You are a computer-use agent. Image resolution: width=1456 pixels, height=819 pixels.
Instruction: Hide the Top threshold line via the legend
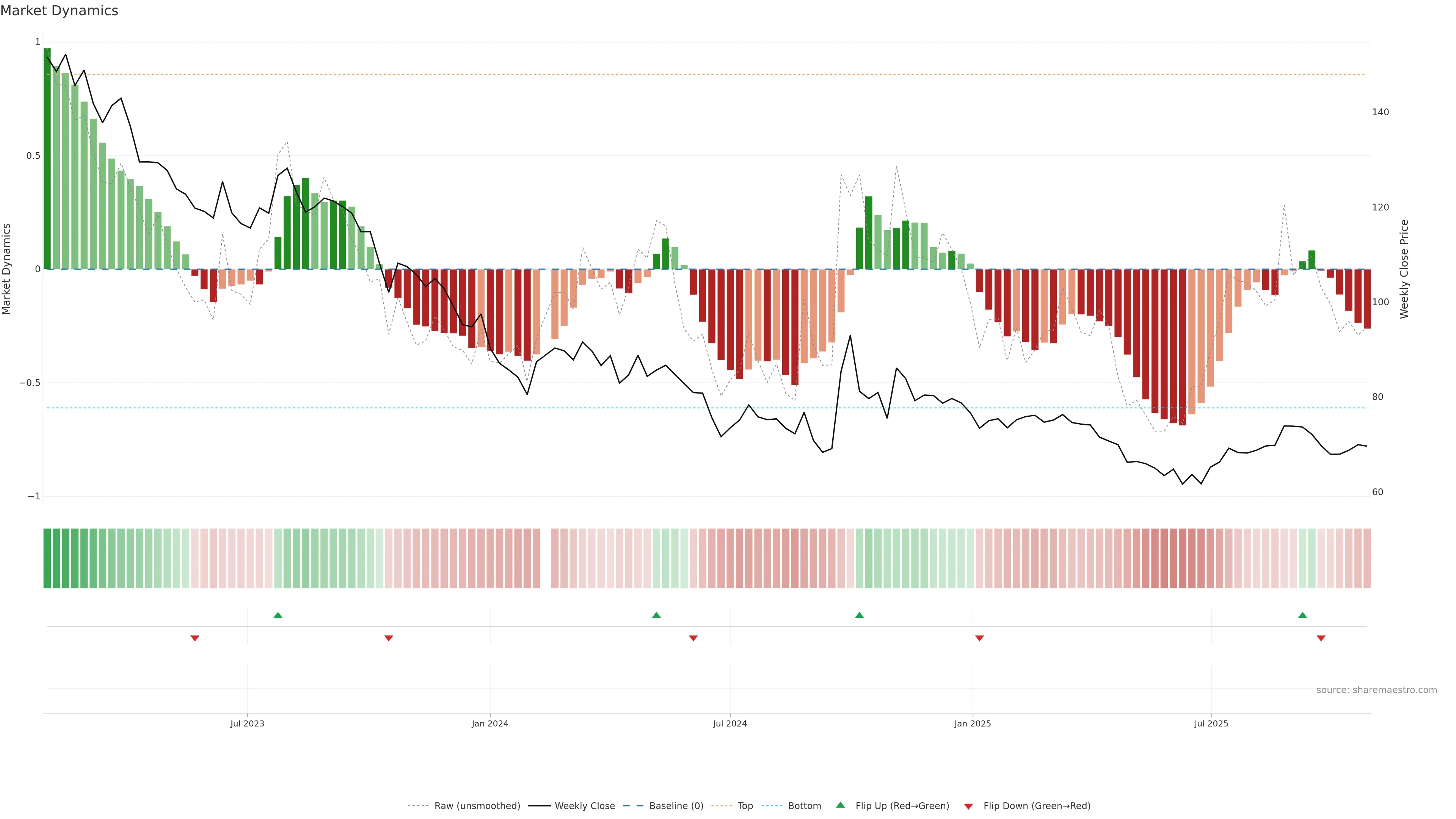[x=745, y=806]
